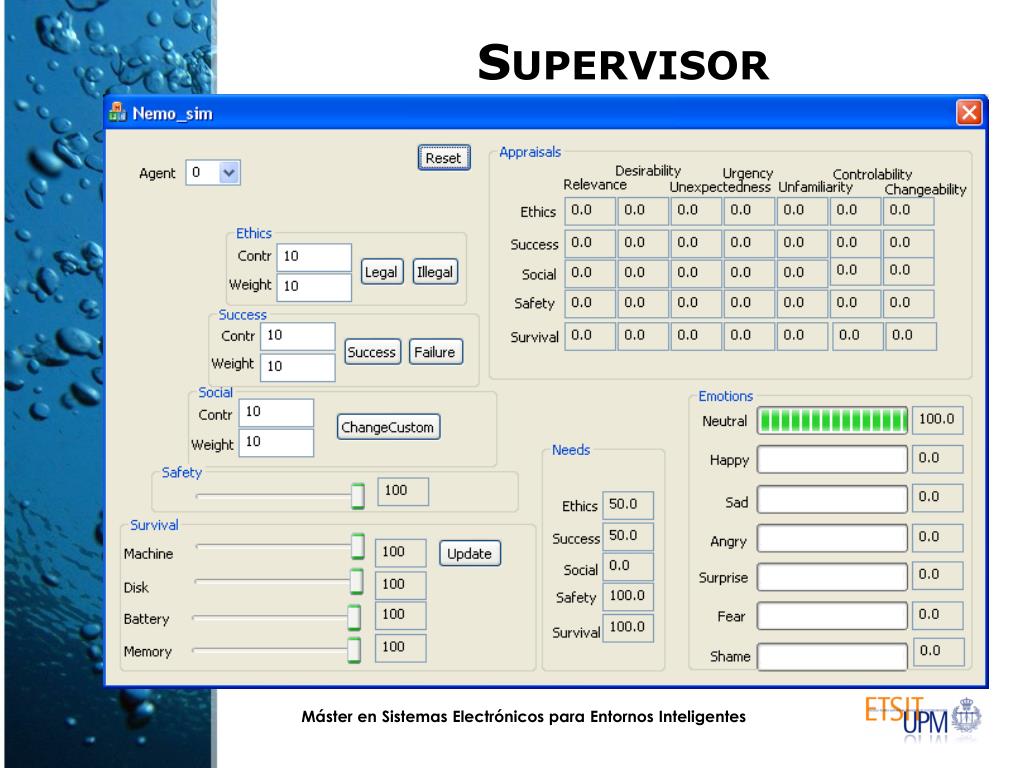Open the Agent dropdown
Image resolution: width=1024 pixels, height=768 pixels.
(229, 173)
